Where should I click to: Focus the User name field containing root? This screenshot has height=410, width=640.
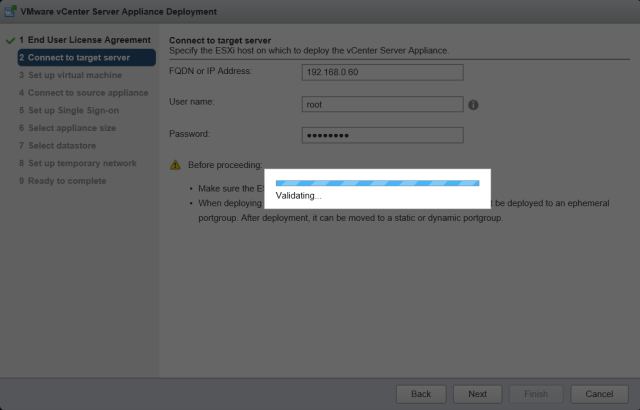tap(382, 103)
